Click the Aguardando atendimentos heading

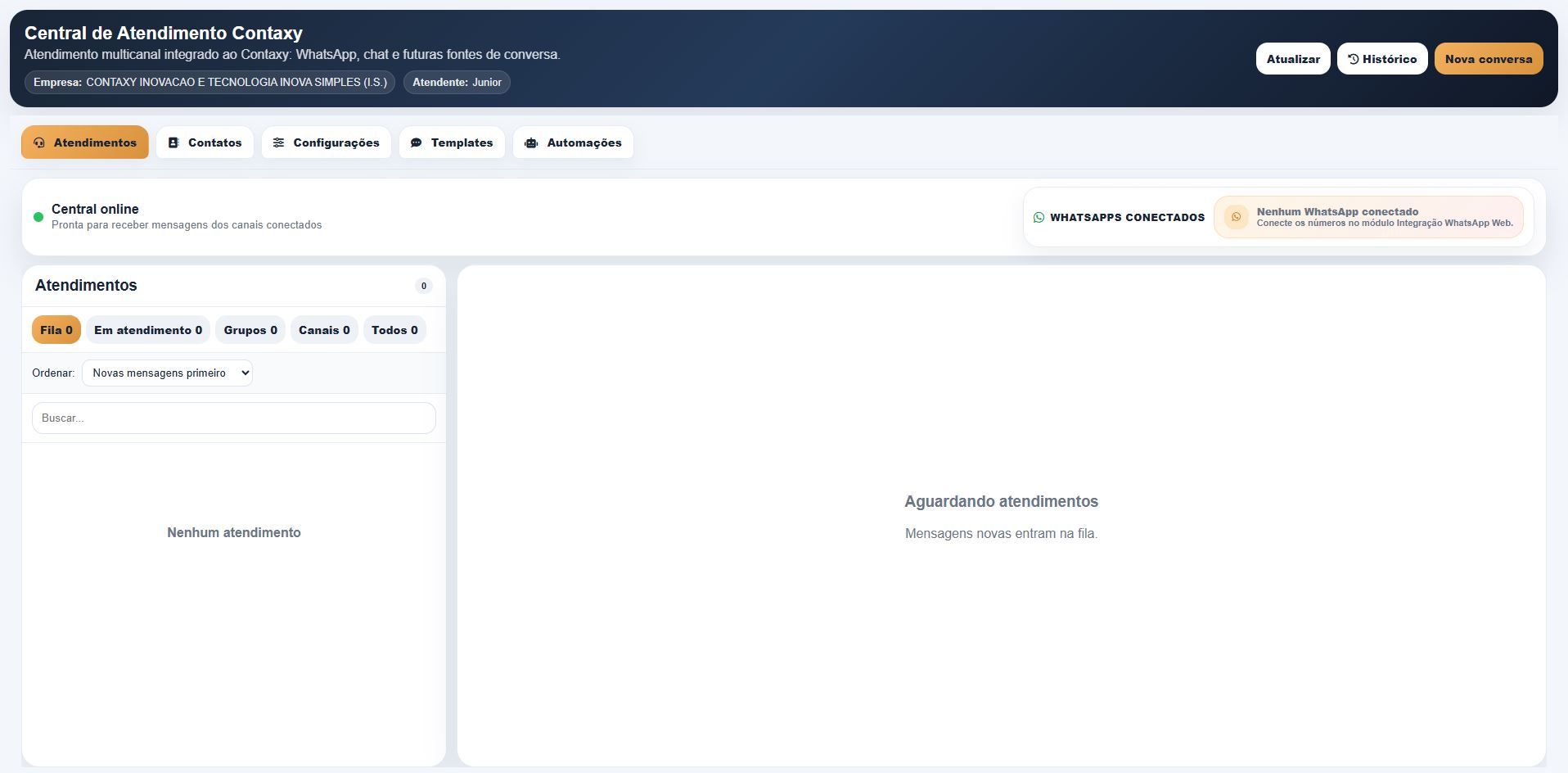click(1002, 501)
